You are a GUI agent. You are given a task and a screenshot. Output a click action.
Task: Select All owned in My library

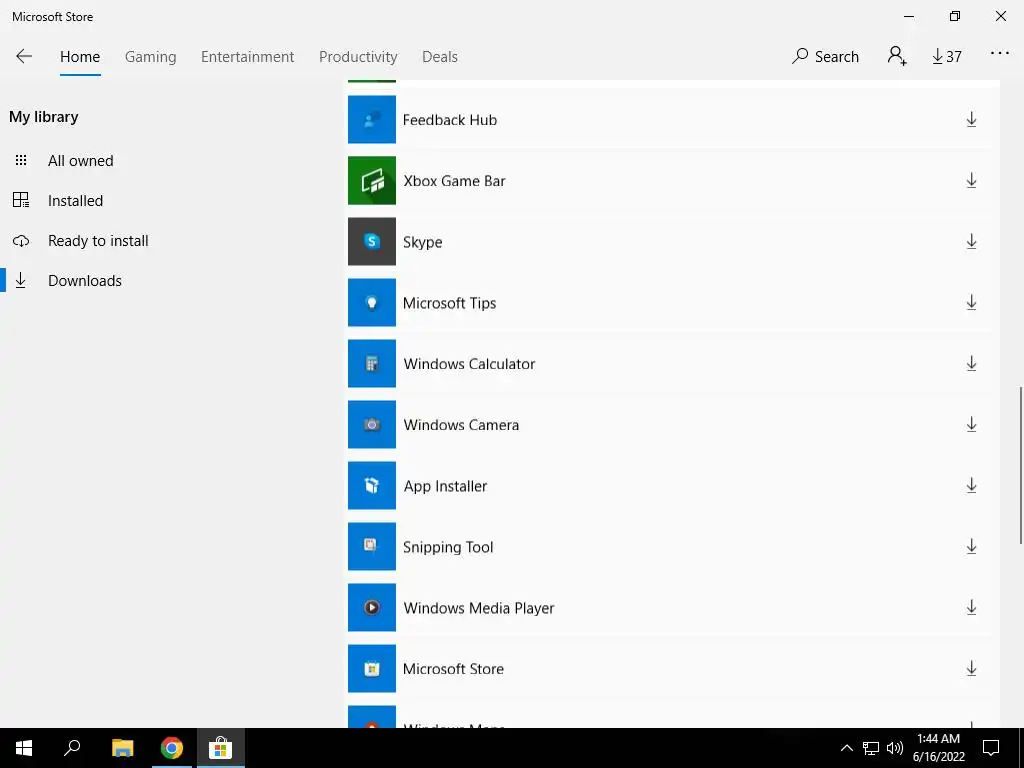[x=80, y=161]
